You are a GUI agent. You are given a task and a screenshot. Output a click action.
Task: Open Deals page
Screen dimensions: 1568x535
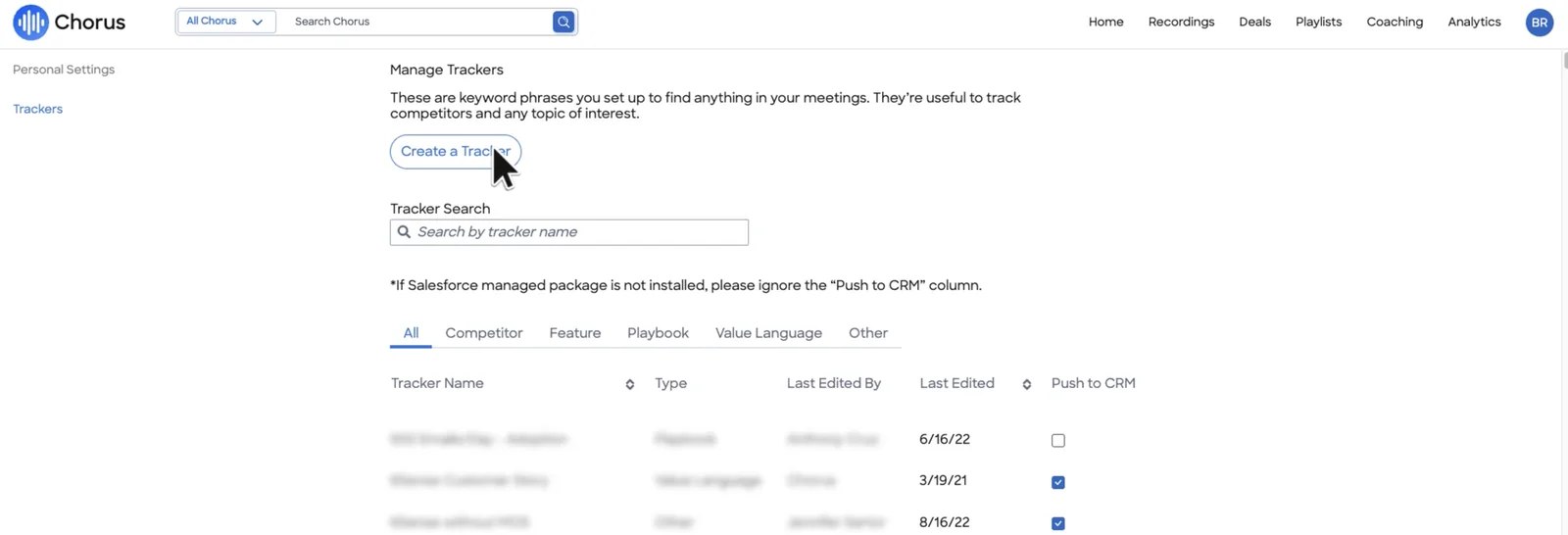point(1254,22)
